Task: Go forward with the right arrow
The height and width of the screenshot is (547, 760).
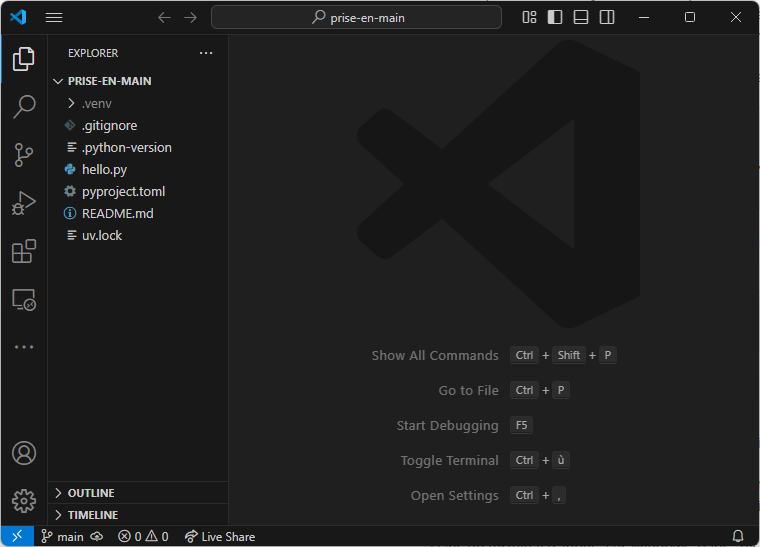Action: [190, 17]
